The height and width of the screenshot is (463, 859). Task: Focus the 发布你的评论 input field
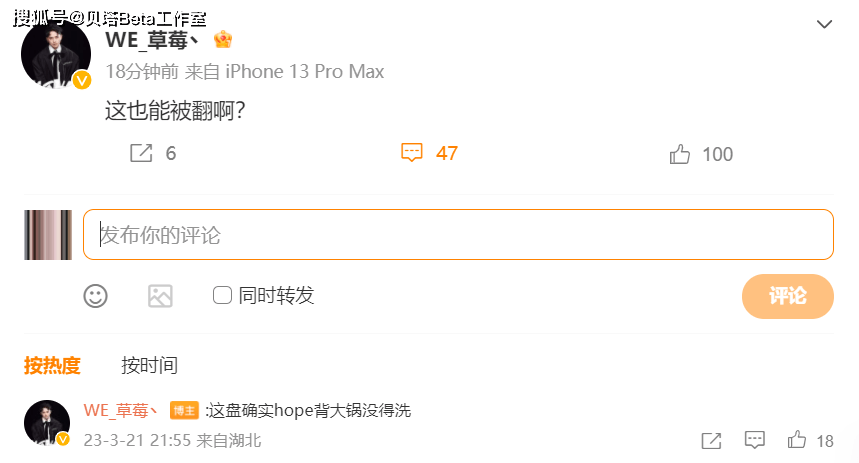coord(458,235)
